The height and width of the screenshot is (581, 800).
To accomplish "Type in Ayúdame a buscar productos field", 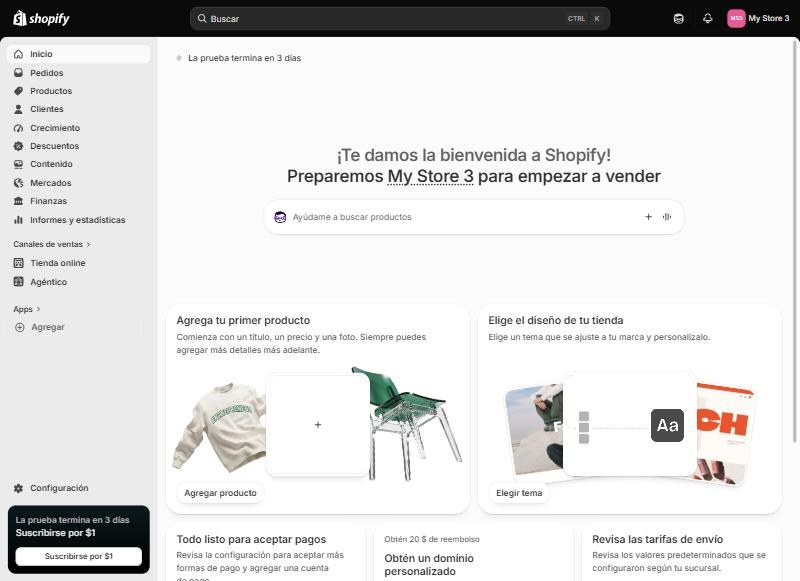I will pyautogui.click(x=473, y=217).
